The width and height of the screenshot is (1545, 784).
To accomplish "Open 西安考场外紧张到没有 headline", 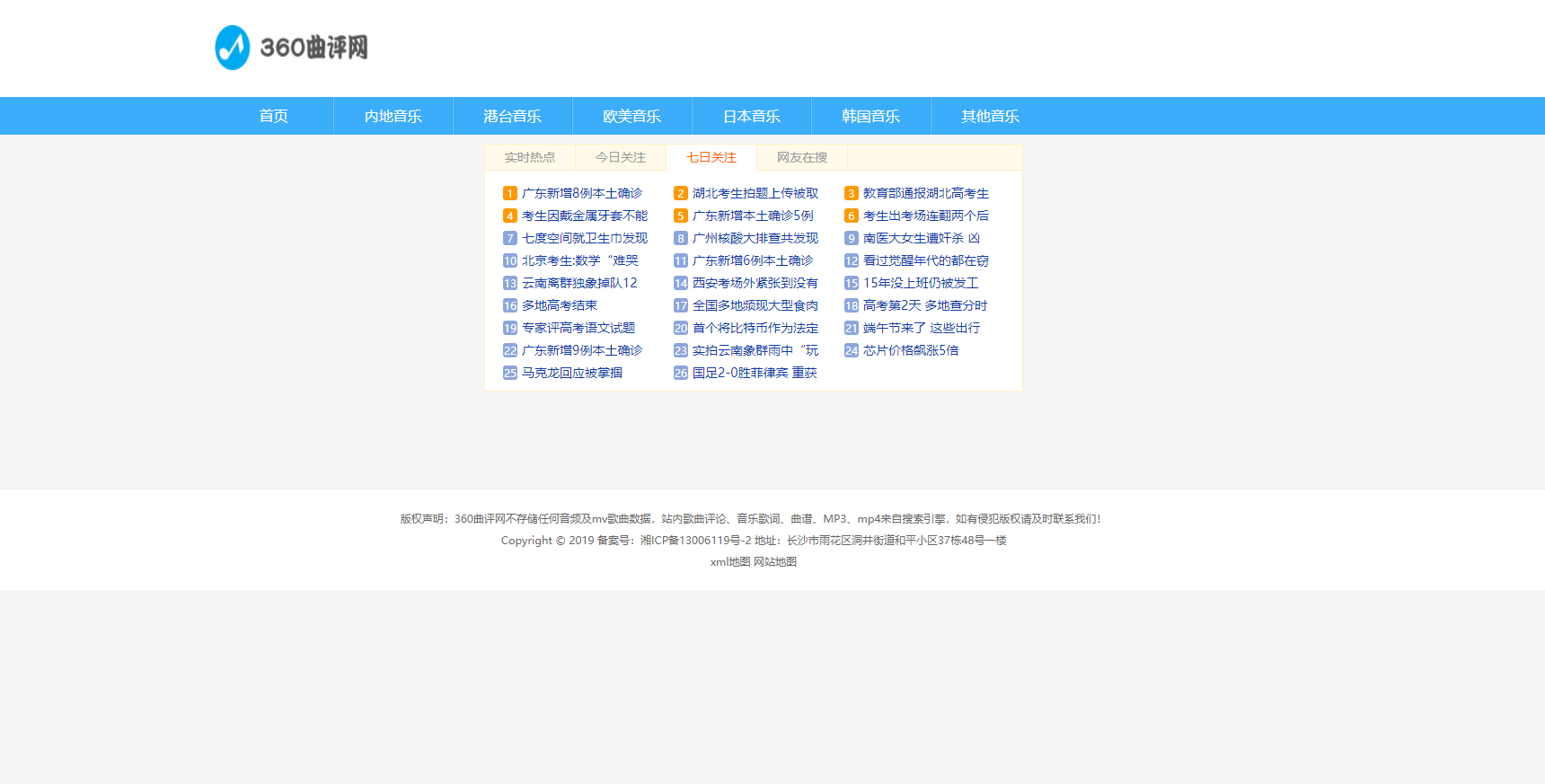I will click(x=755, y=283).
